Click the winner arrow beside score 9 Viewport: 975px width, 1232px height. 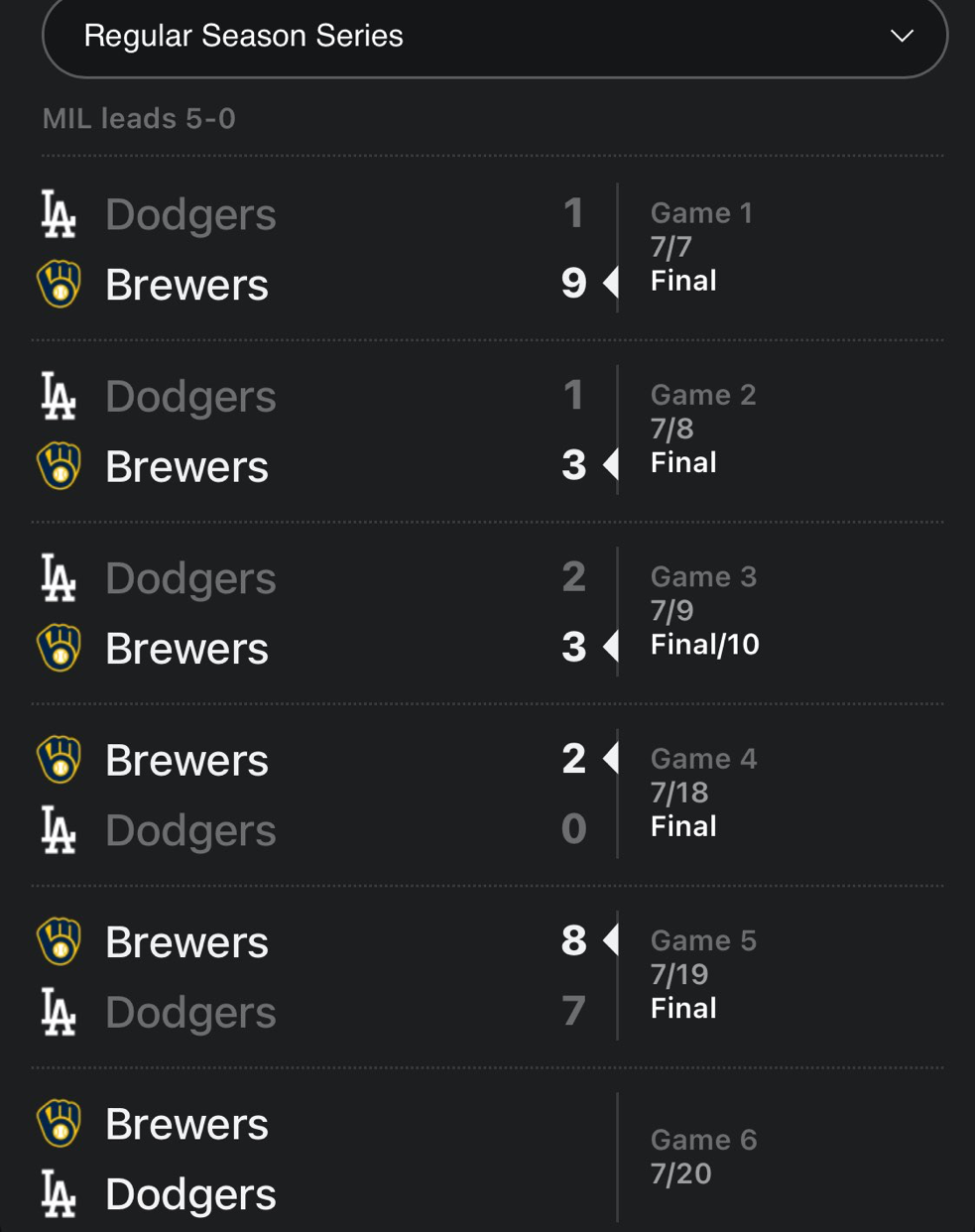611,283
